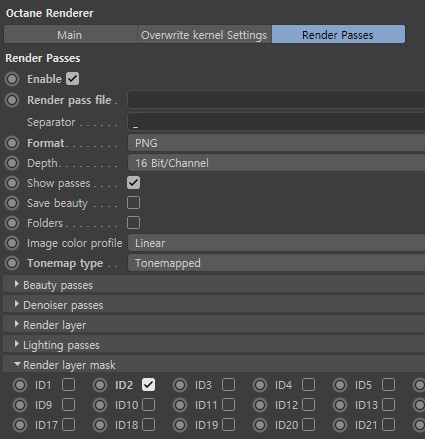Enable the ID3 mask checkbox
Viewport: 425px width, 439px height.
click(228, 385)
